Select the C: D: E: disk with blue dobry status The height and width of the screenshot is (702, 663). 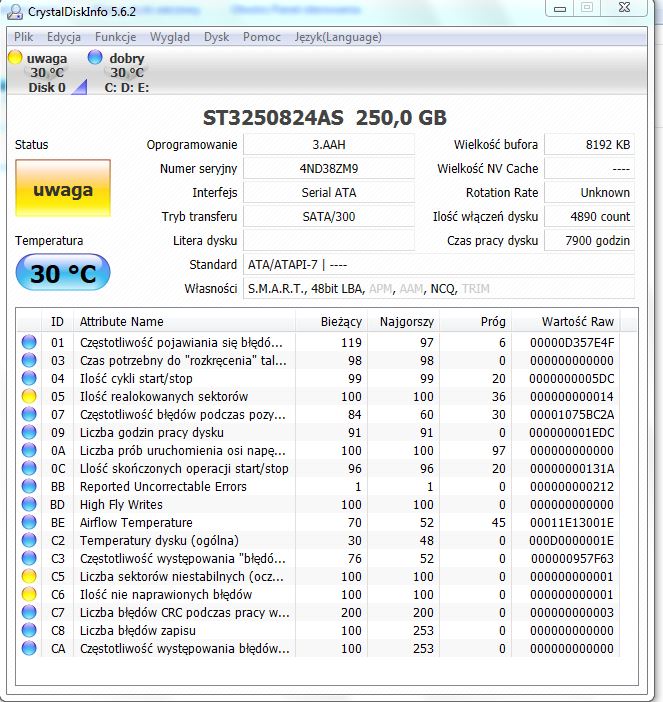click(x=121, y=73)
